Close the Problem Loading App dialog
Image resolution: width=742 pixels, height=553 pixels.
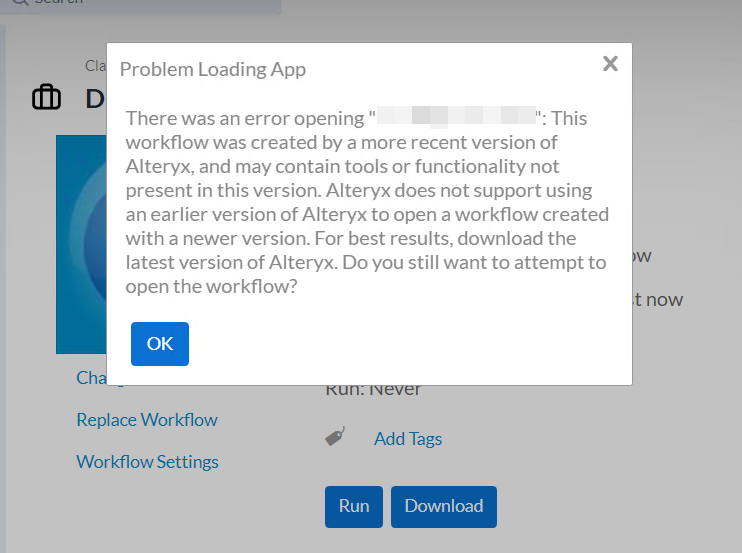[x=610, y=64]
